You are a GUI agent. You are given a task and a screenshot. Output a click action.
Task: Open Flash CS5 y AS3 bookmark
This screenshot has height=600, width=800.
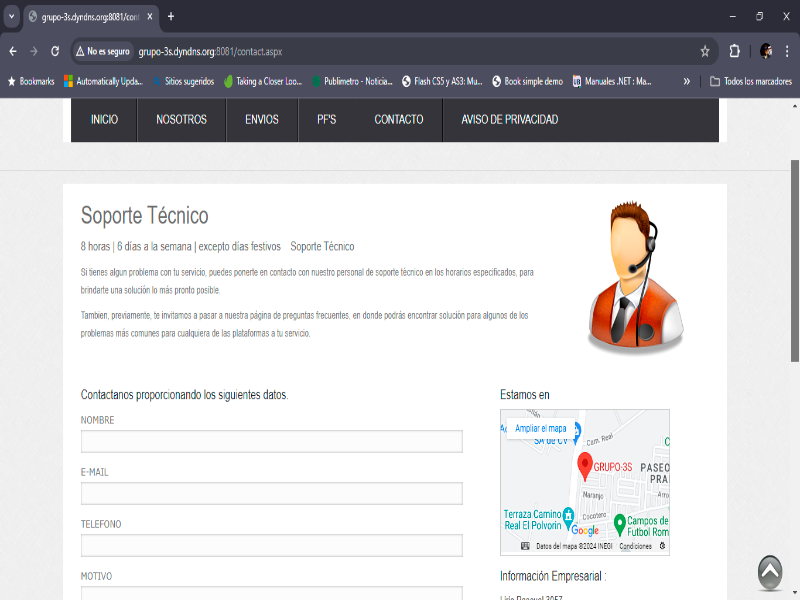click(x=442, y=81)
